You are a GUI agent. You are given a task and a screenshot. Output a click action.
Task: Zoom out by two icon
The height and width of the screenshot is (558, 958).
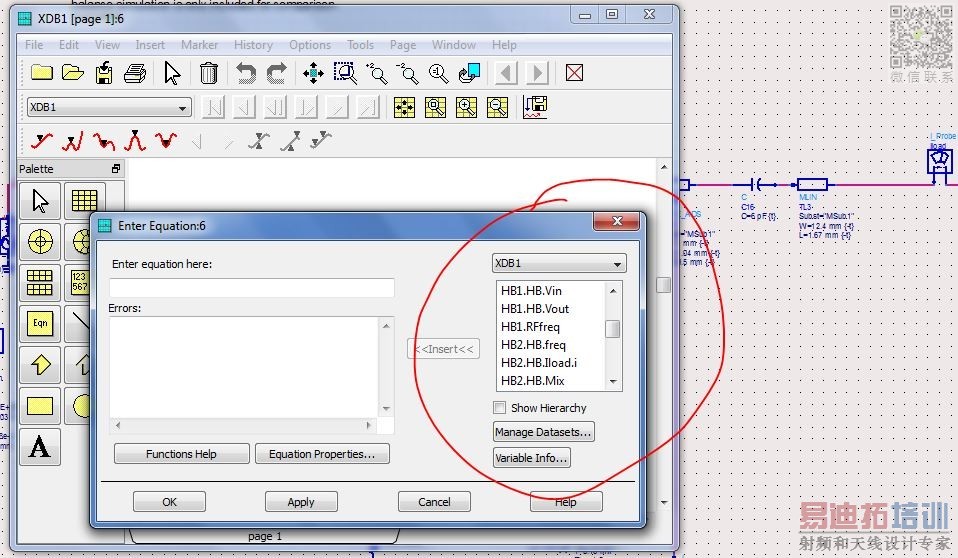(x=407, y=73)
